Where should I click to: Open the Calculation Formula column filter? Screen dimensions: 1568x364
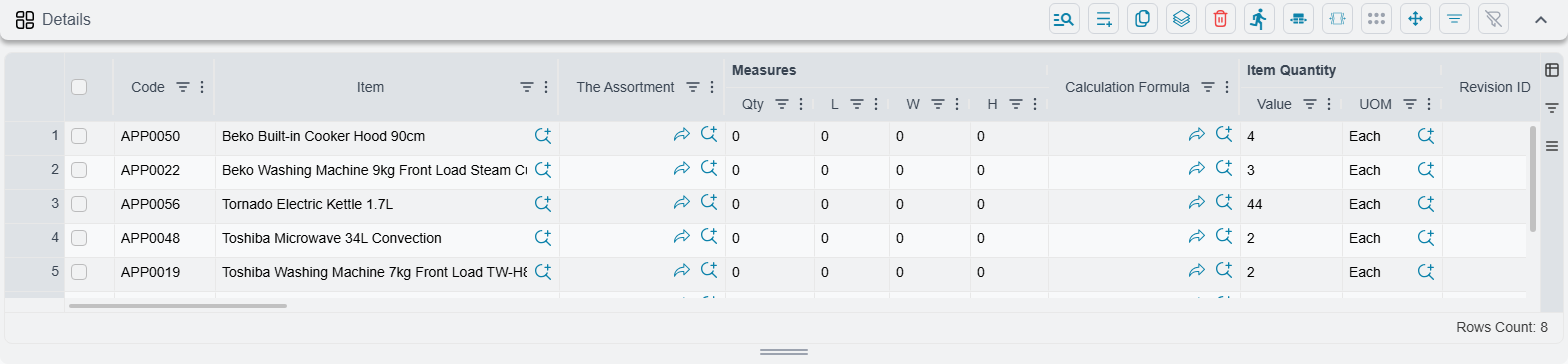pos(1208,87)
